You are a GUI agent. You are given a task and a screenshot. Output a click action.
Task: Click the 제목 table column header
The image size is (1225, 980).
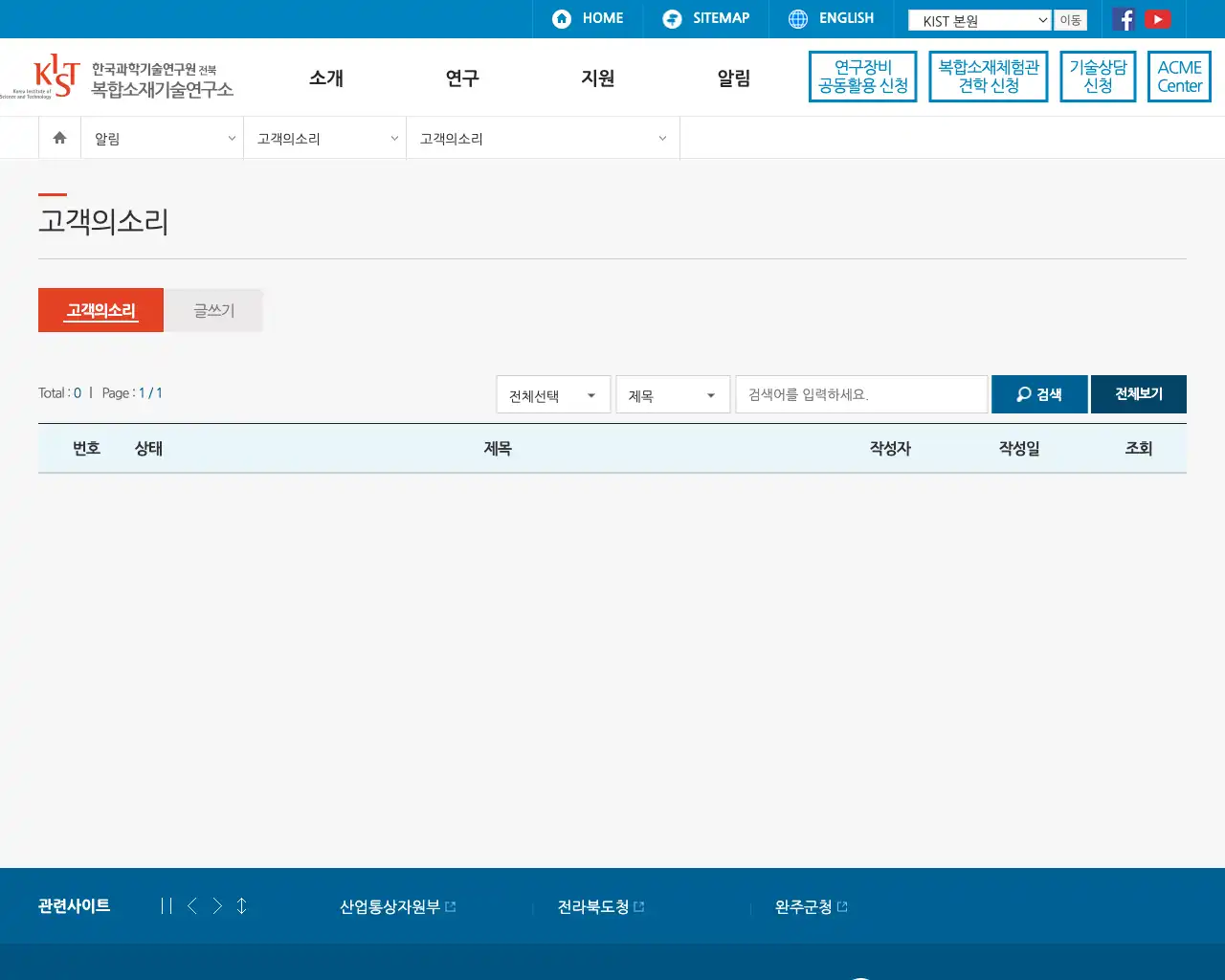498,448
